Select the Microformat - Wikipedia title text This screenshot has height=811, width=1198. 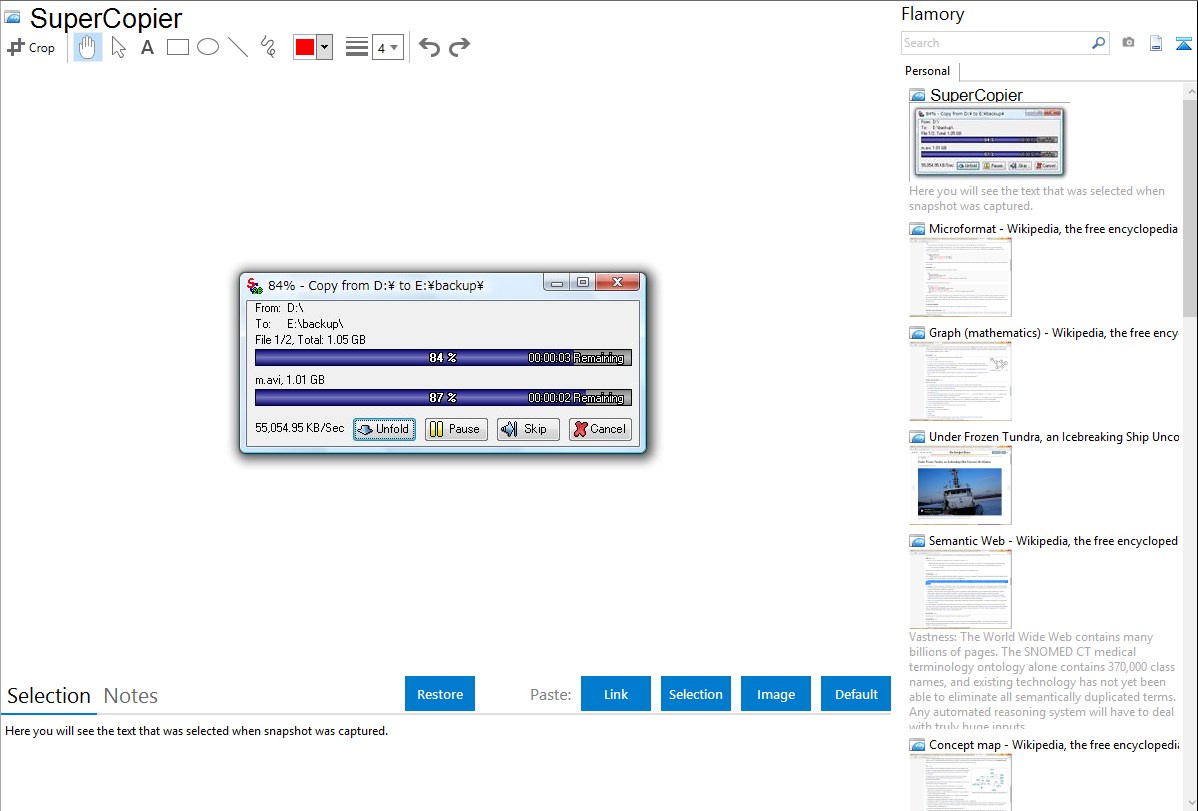point(1053,229)
